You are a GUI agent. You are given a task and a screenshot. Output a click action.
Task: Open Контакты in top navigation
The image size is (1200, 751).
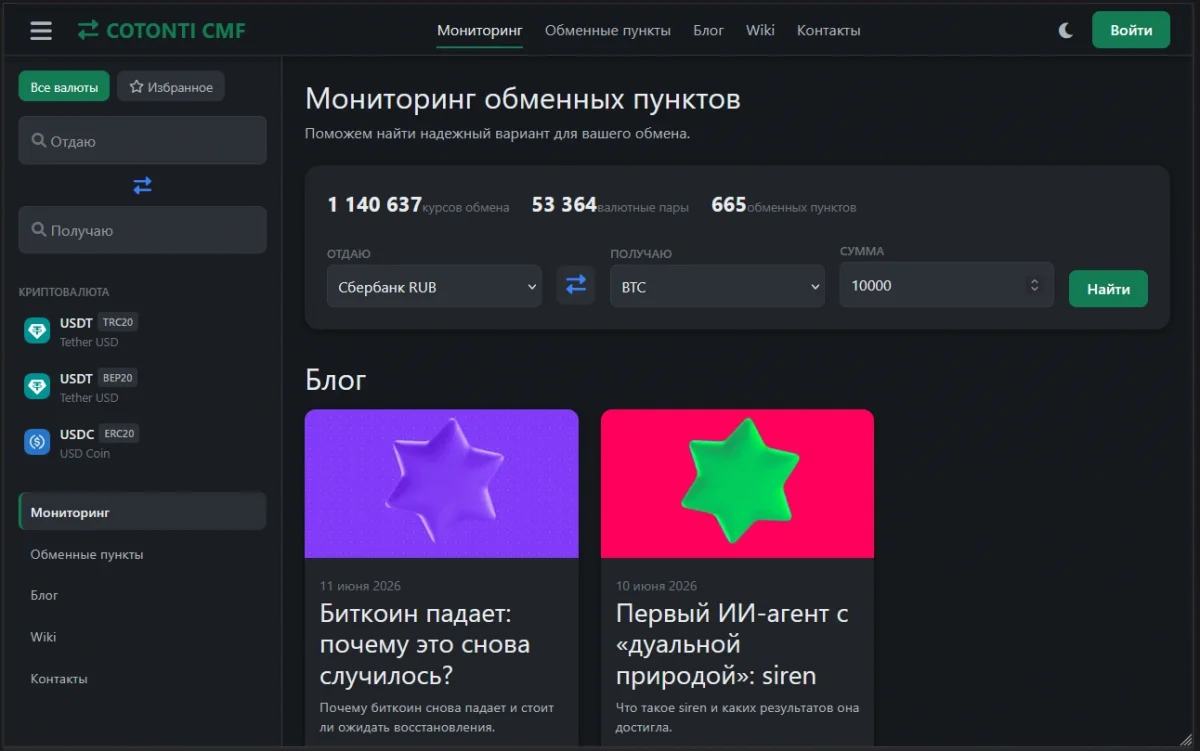click(x=828, y=30)
